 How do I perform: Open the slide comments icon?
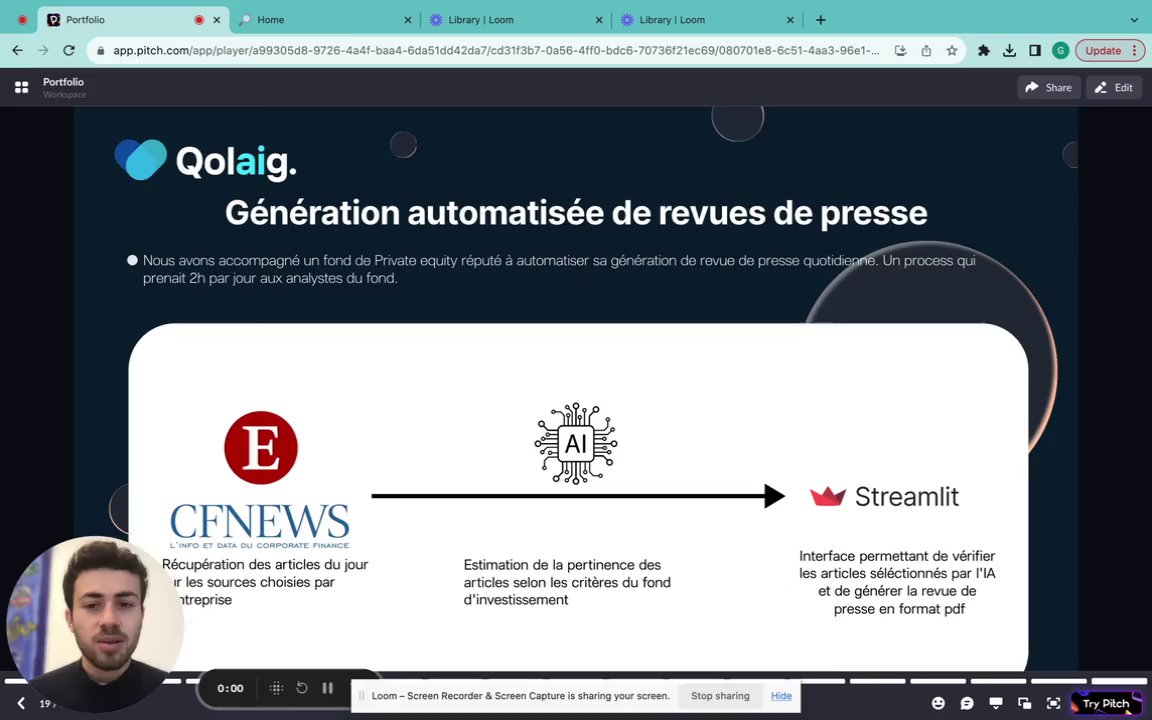click(967, 703)
